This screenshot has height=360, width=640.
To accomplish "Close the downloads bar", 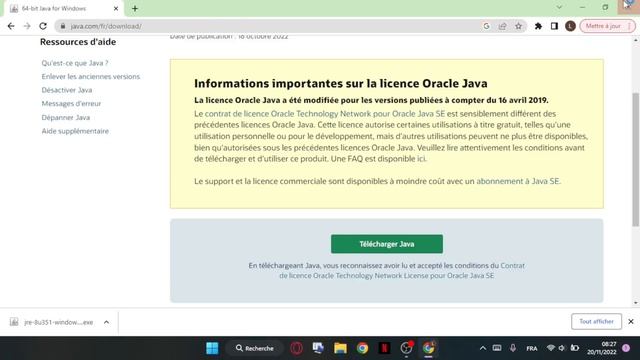I will tap(631, 322).
